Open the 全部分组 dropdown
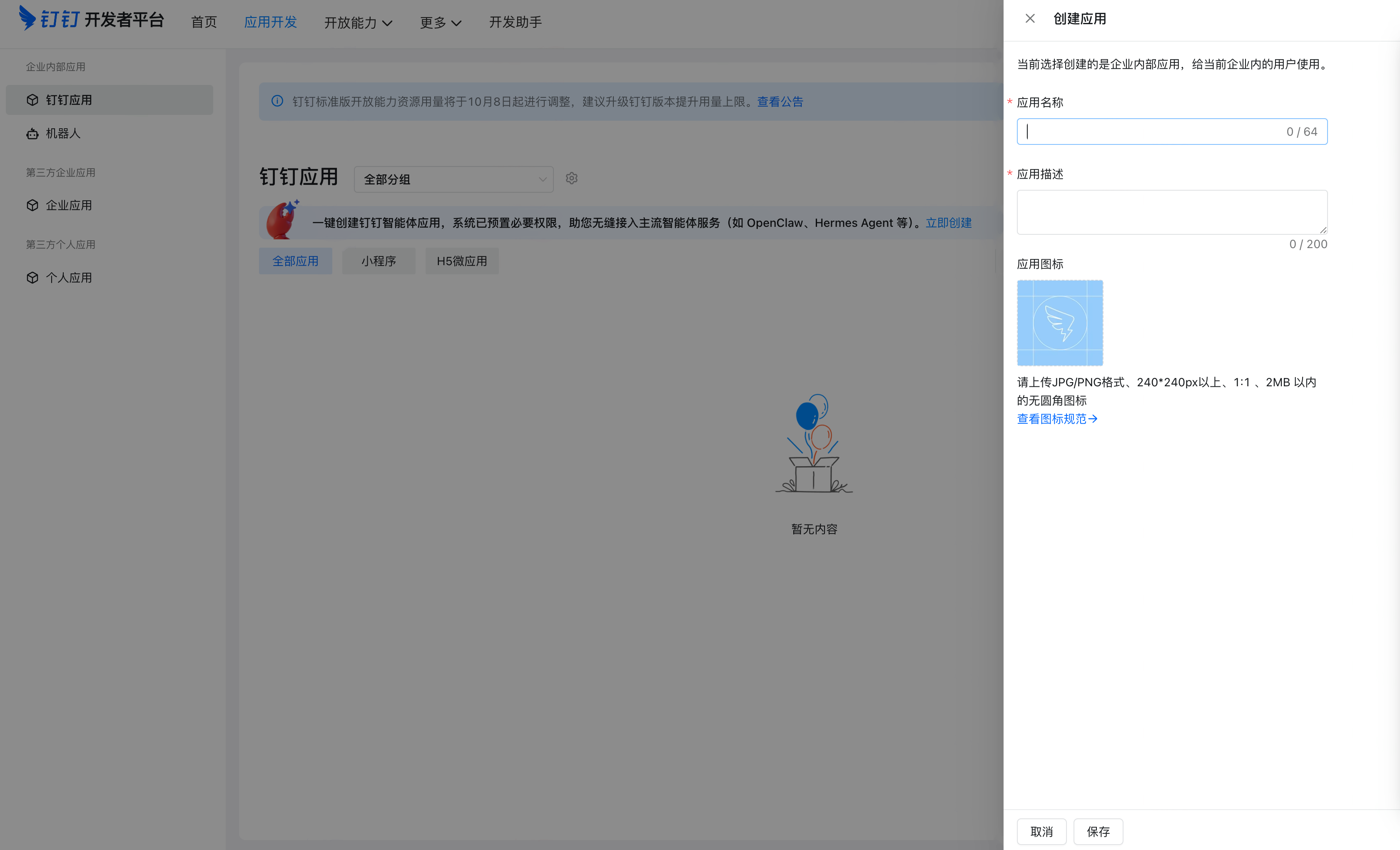 (x=453, y=179)
